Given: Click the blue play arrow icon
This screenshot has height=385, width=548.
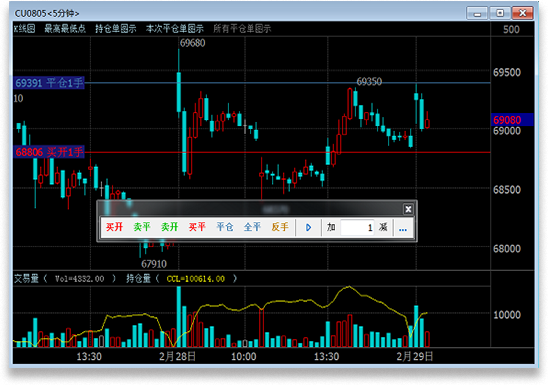Looking at the screenshot, I should click(308, 228).
